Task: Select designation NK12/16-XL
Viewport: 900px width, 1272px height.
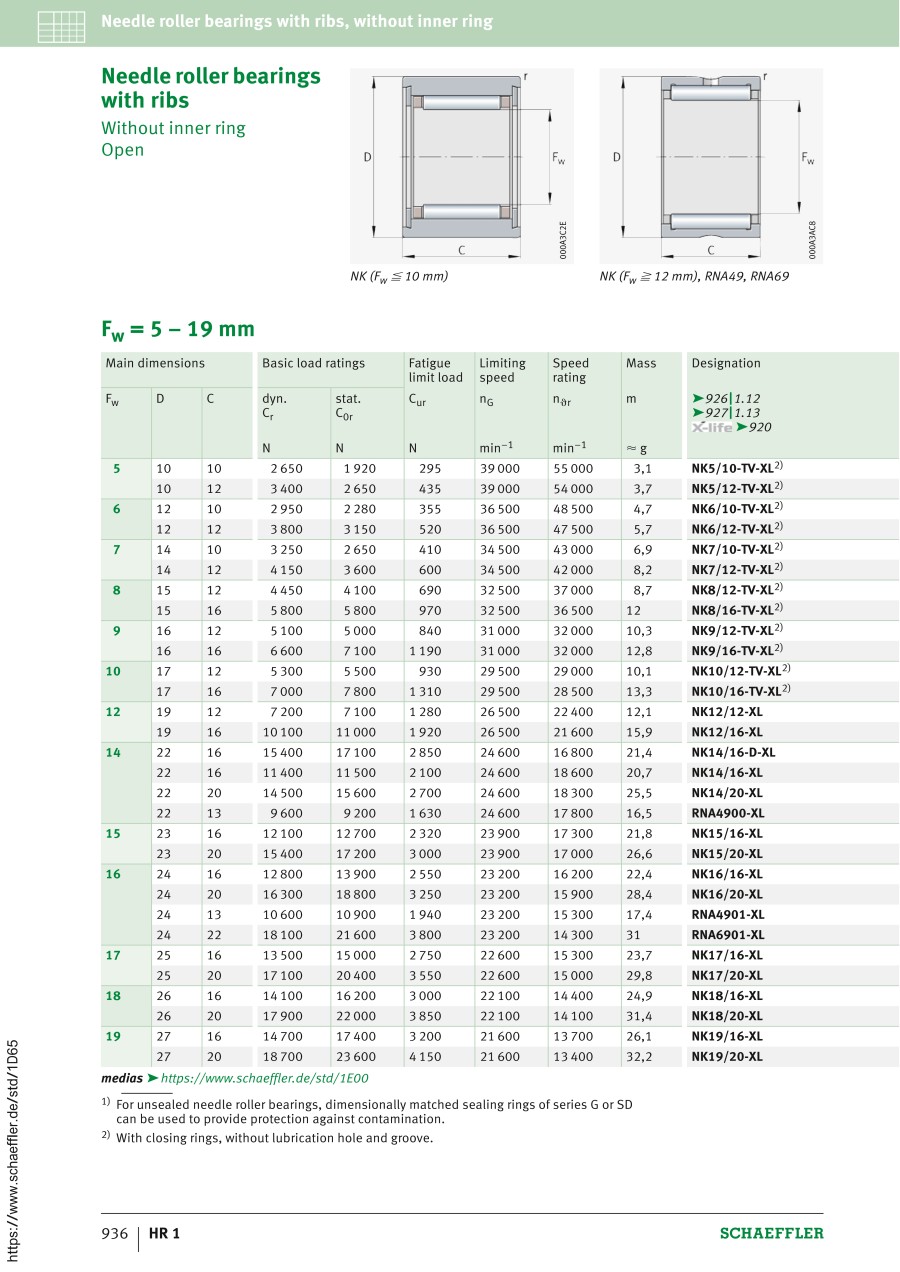Action: pos(727,732)
